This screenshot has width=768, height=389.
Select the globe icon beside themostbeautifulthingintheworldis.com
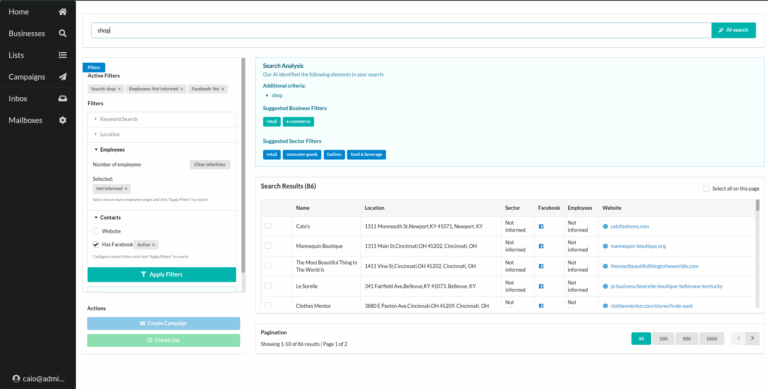pos(605,266)
